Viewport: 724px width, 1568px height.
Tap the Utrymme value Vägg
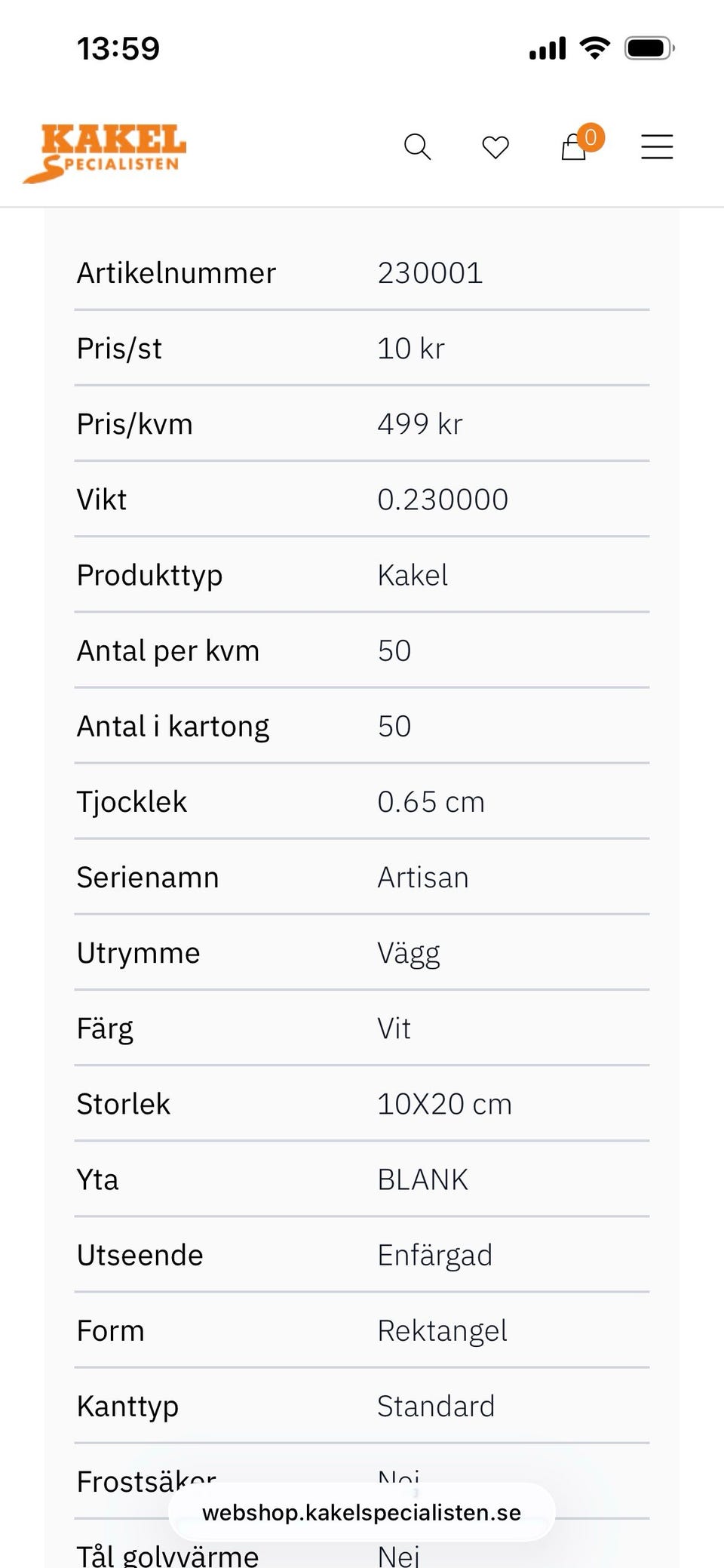pos(409,953)
